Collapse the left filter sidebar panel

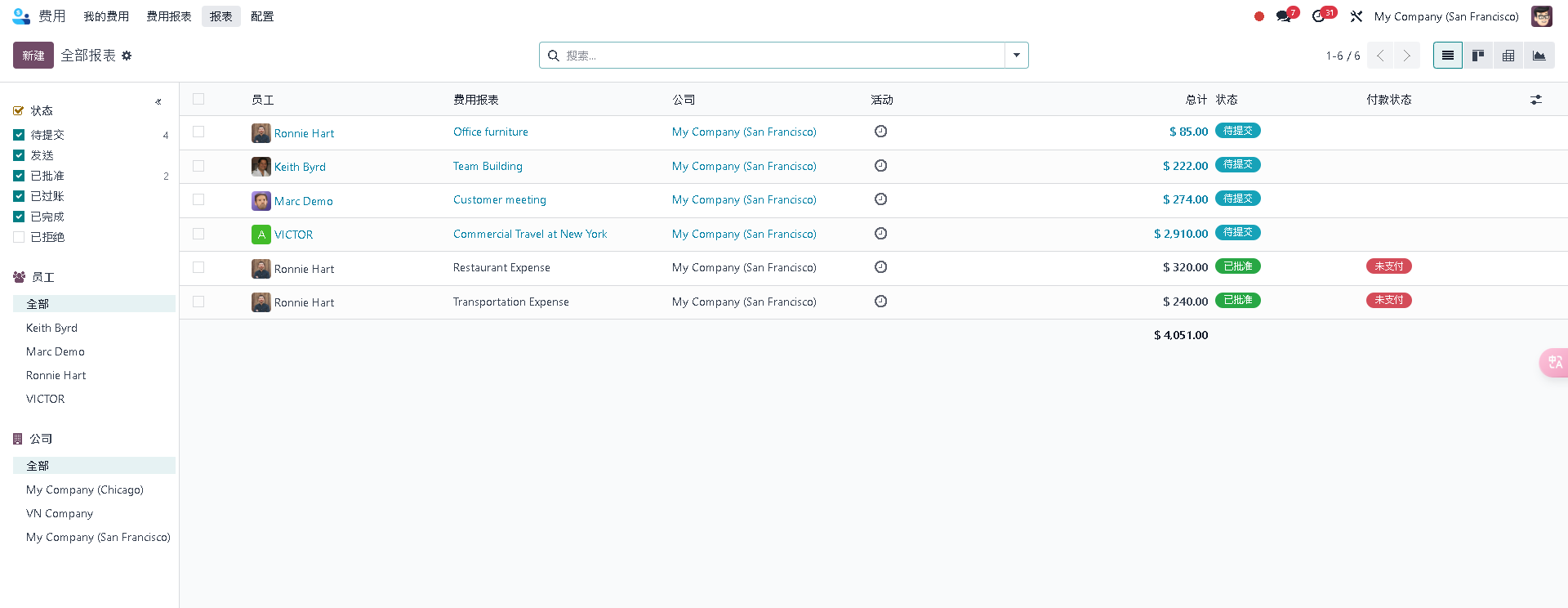(x=158, y=102)
